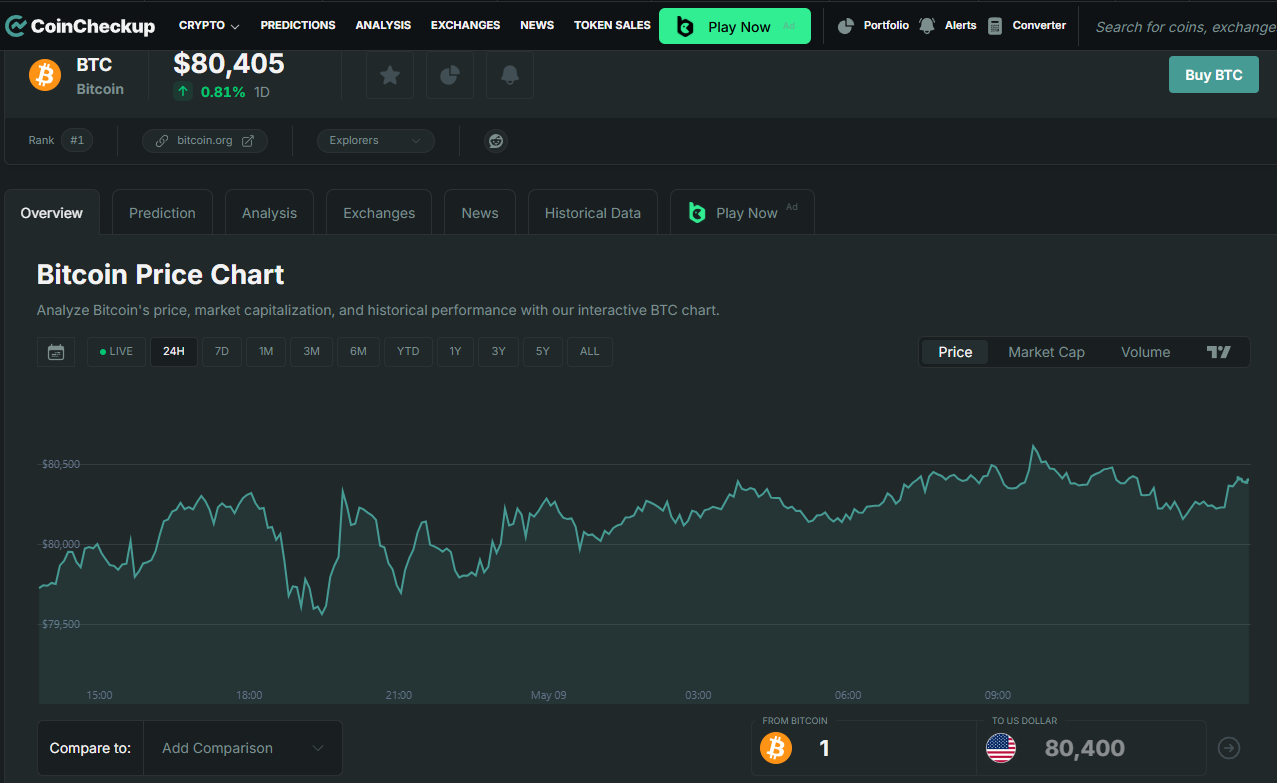The image size is (1277, 783).
Task: Toggle the LIVE chart mode
Action: coord(116,352)
